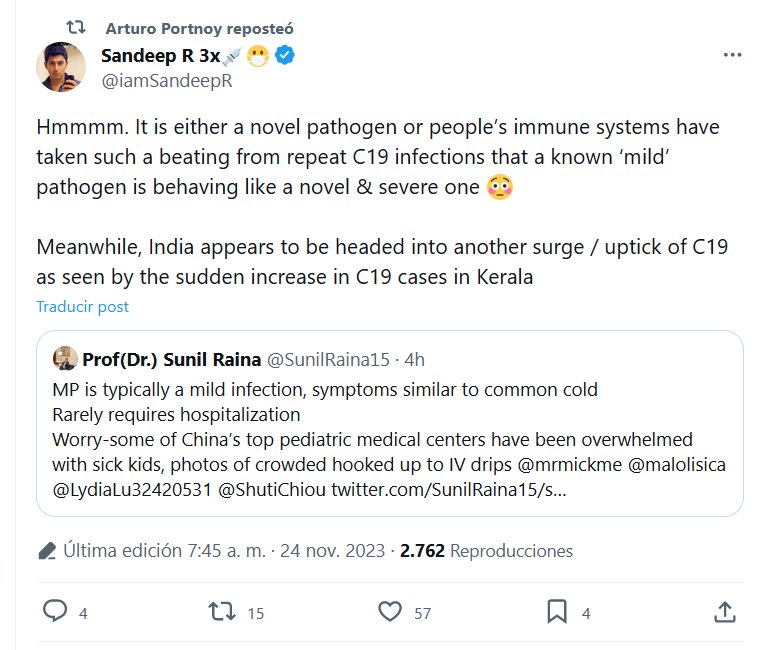This screenshot has width=760, height=650.
Task: Click the edit history pencil icon
Action: [x=46, y=551]
